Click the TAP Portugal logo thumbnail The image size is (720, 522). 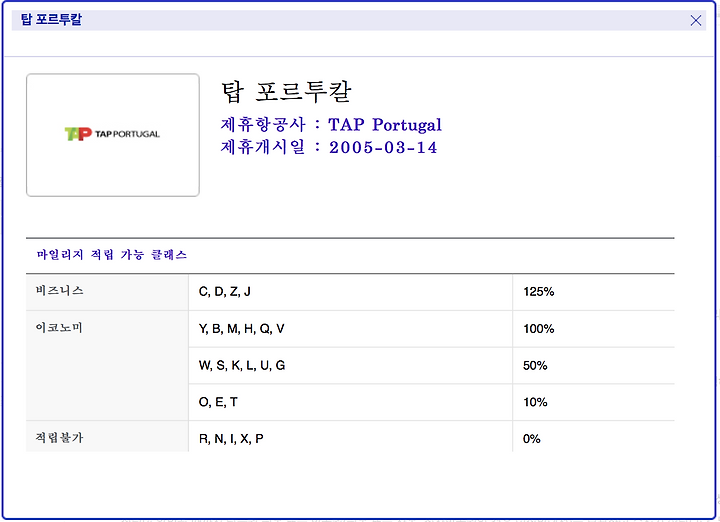pos(113,135)
